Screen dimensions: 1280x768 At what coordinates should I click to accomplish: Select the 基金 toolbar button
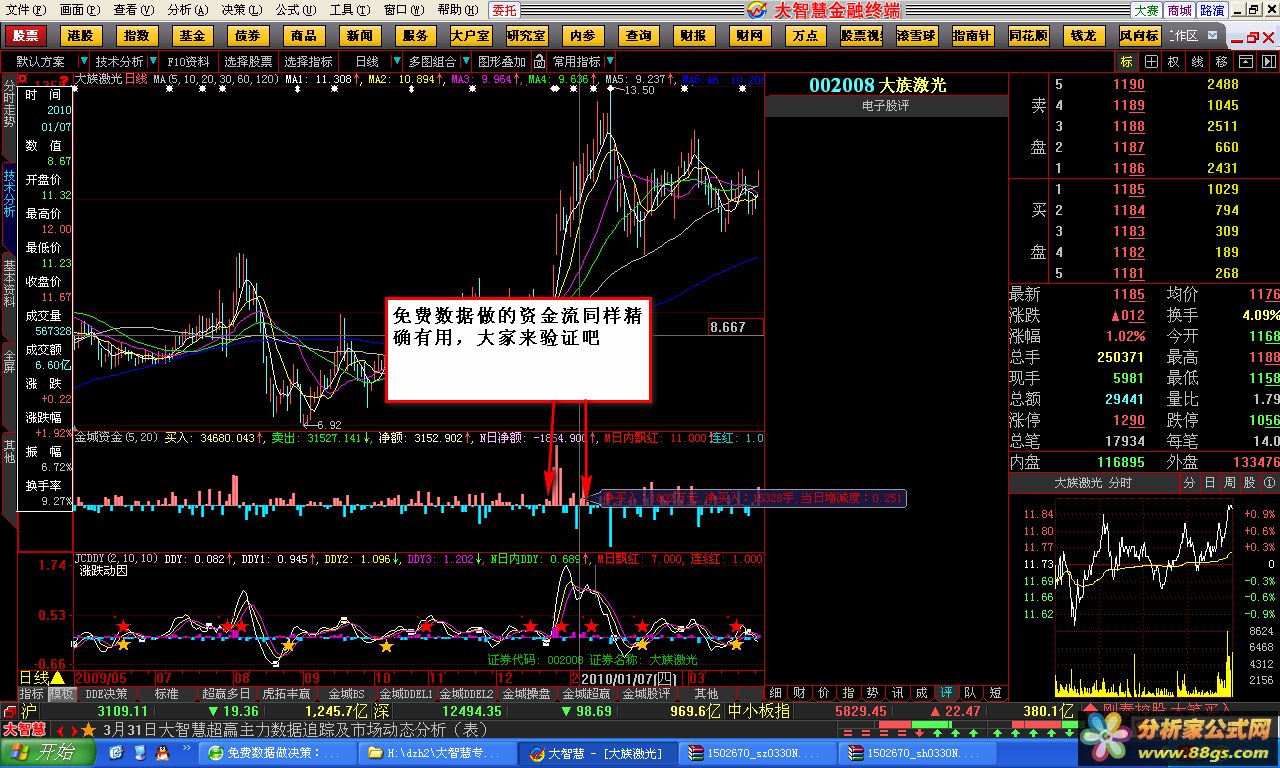192,35
